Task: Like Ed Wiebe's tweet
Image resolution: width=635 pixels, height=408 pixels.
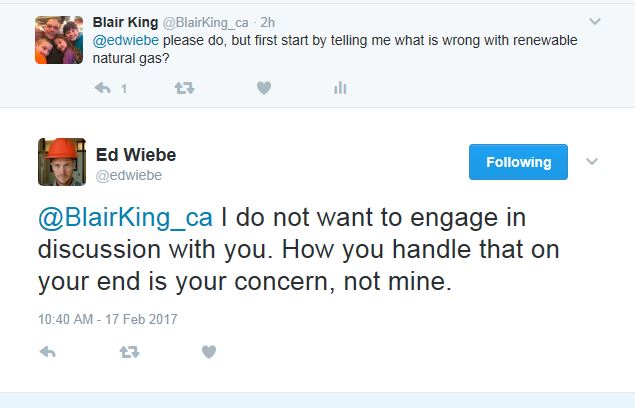Action: (x=208, y=351)
